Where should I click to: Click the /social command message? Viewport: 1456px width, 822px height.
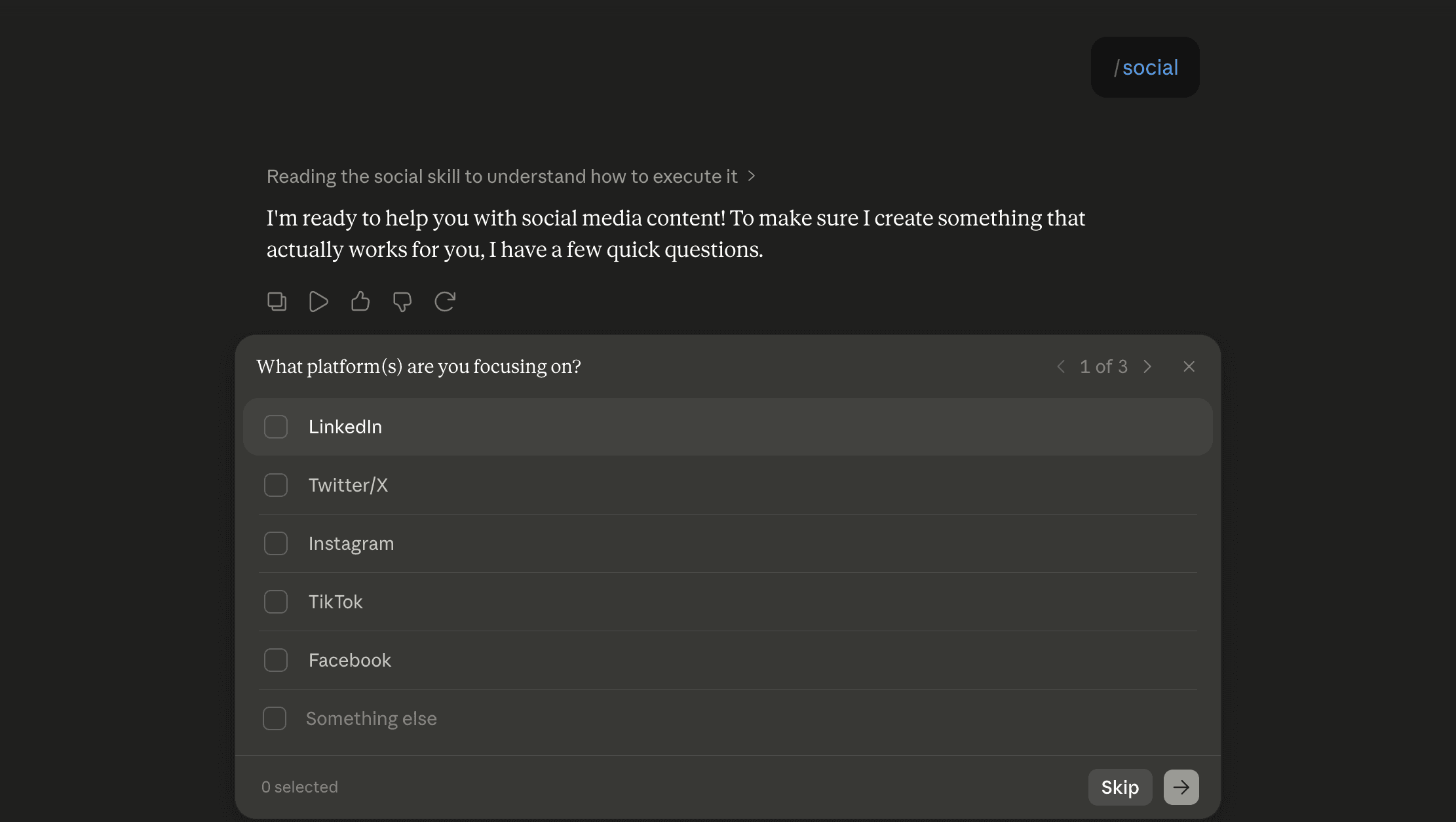[1145, 68]
